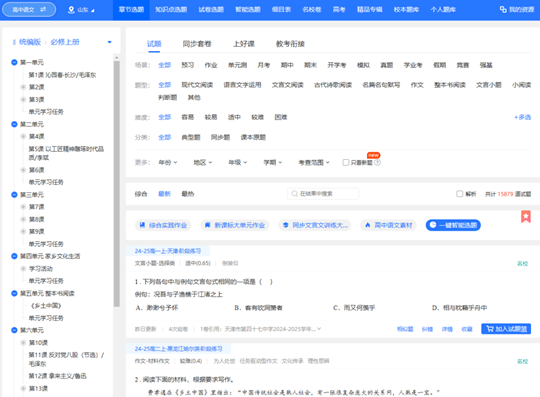Viewport: 540px width, 397px height.
Task: Open the 地区 filter dropdown
Action: tap(203, 163)
